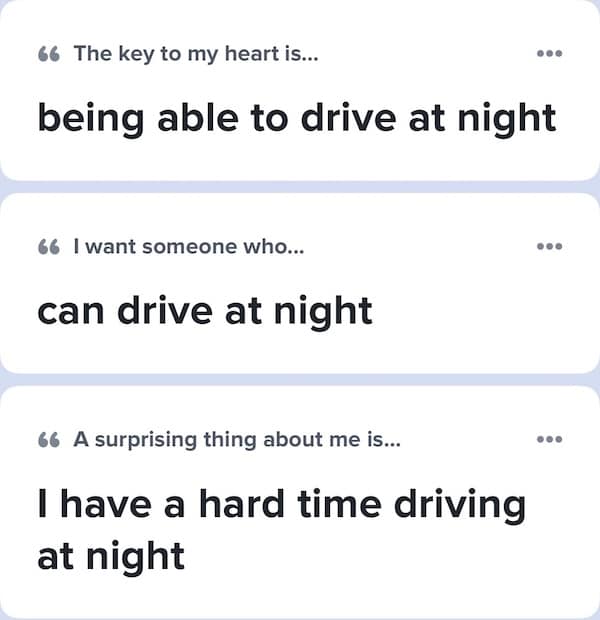Image resolution: width=600 pixels, height=620 pixels.
Task: Click the blue gap between the first and second cards
Action: tap(300, 186)
